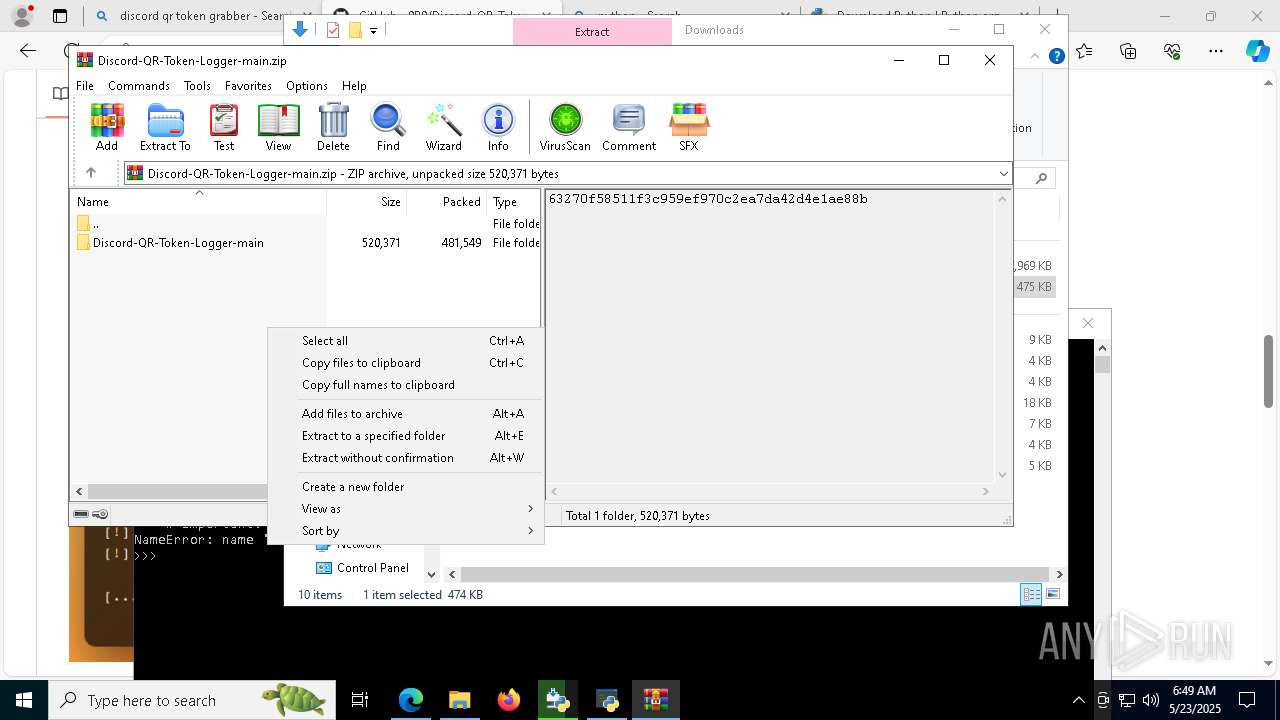Screen dimensions: 1280x720
Task: Open the File menu in WinRAR
Action: point(85,86)
